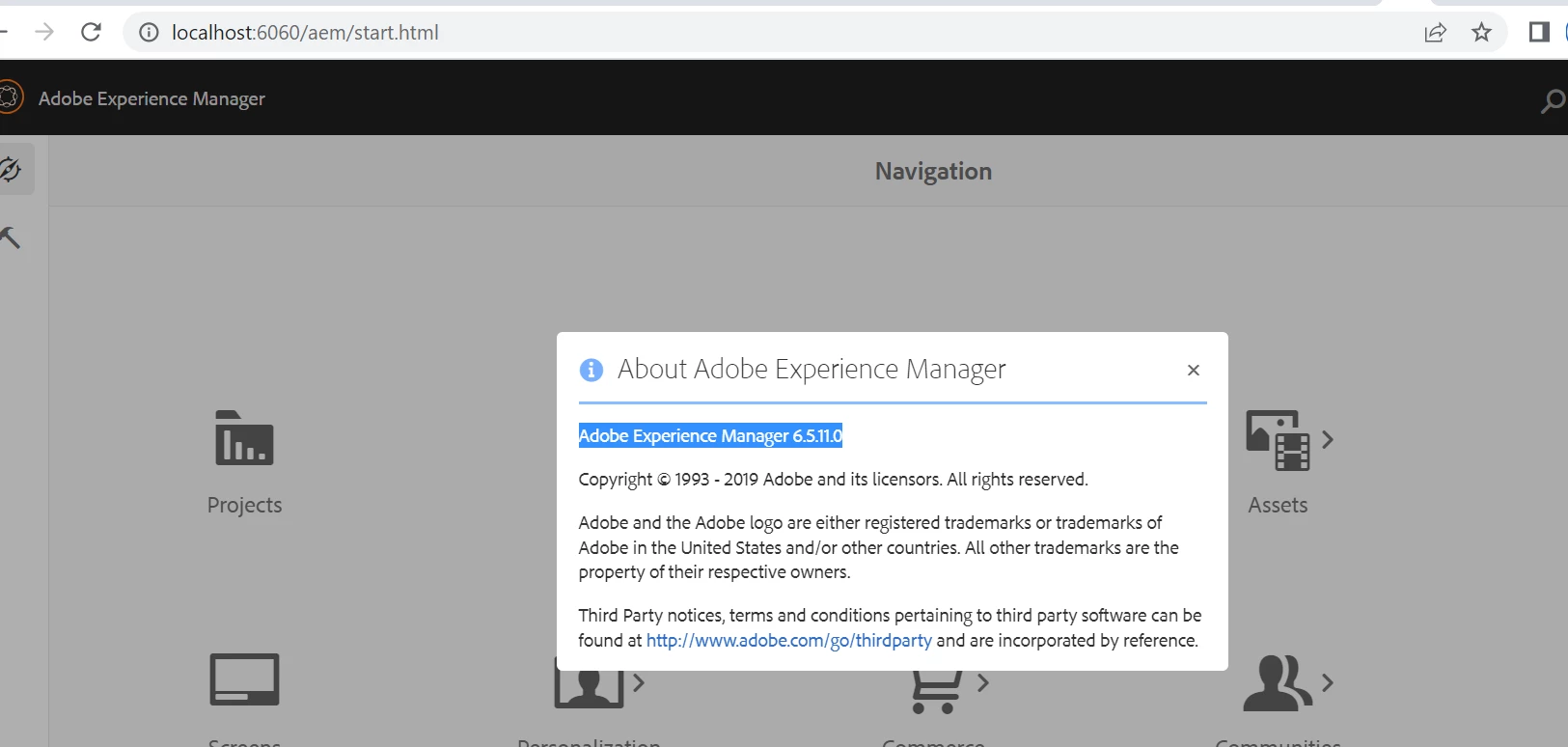Click the Adobe trademarks paragraph in dialog
Screen dimensions: 1568x747
[x=879, y=547]
